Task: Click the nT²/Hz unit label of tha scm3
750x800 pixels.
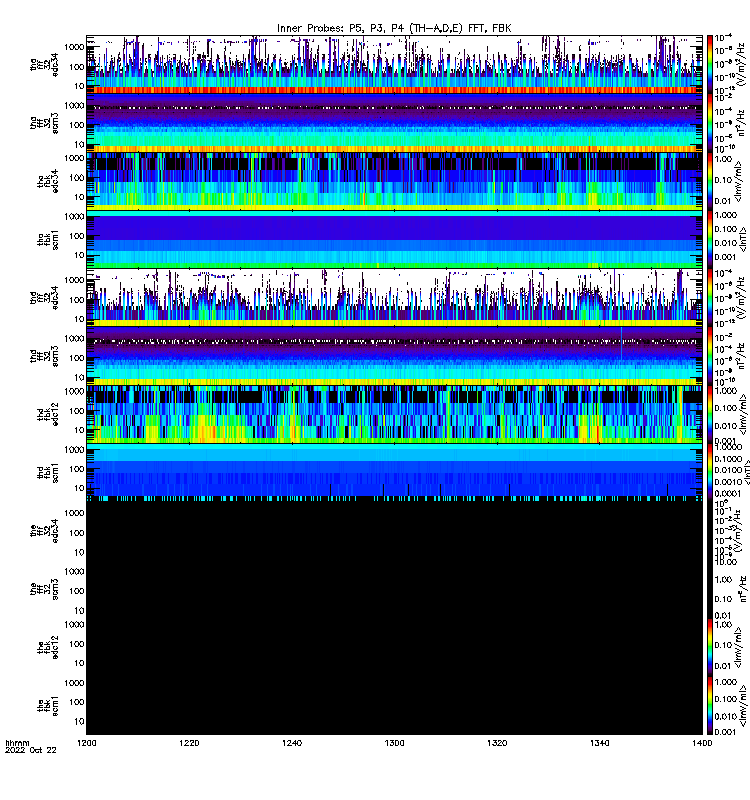Action: [741, 123]
